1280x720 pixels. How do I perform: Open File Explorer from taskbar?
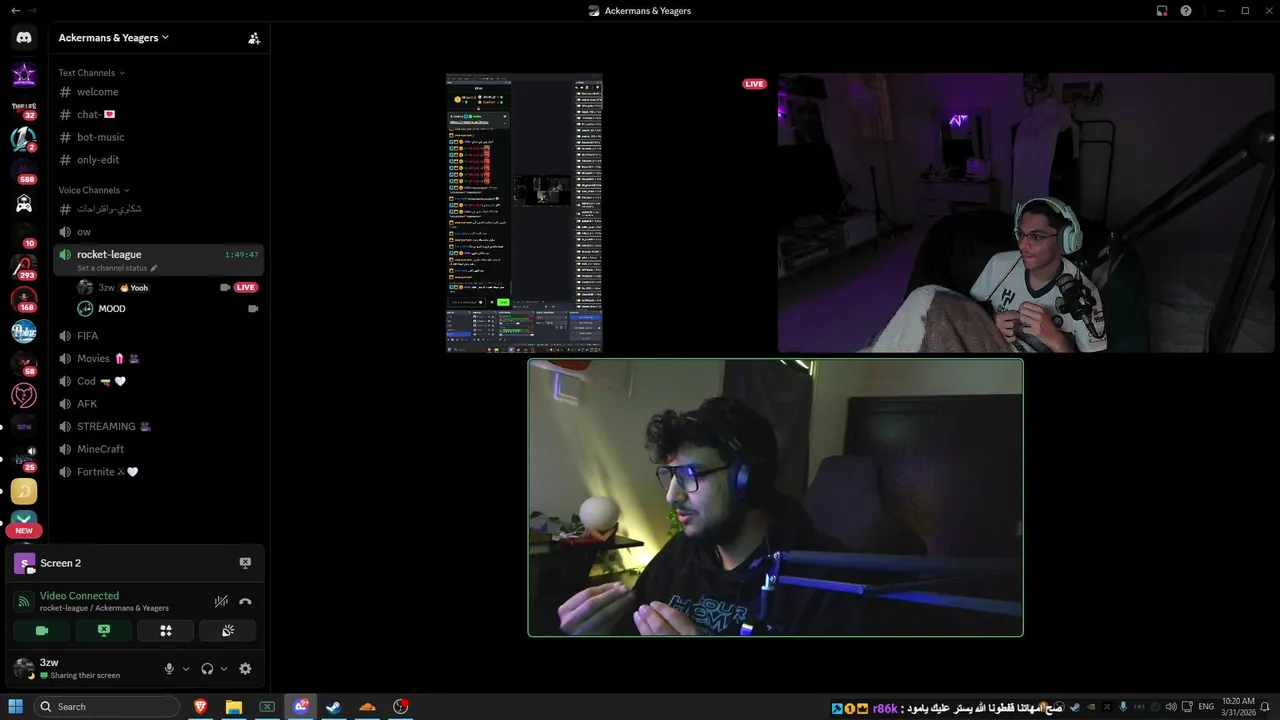coord(233,707)
